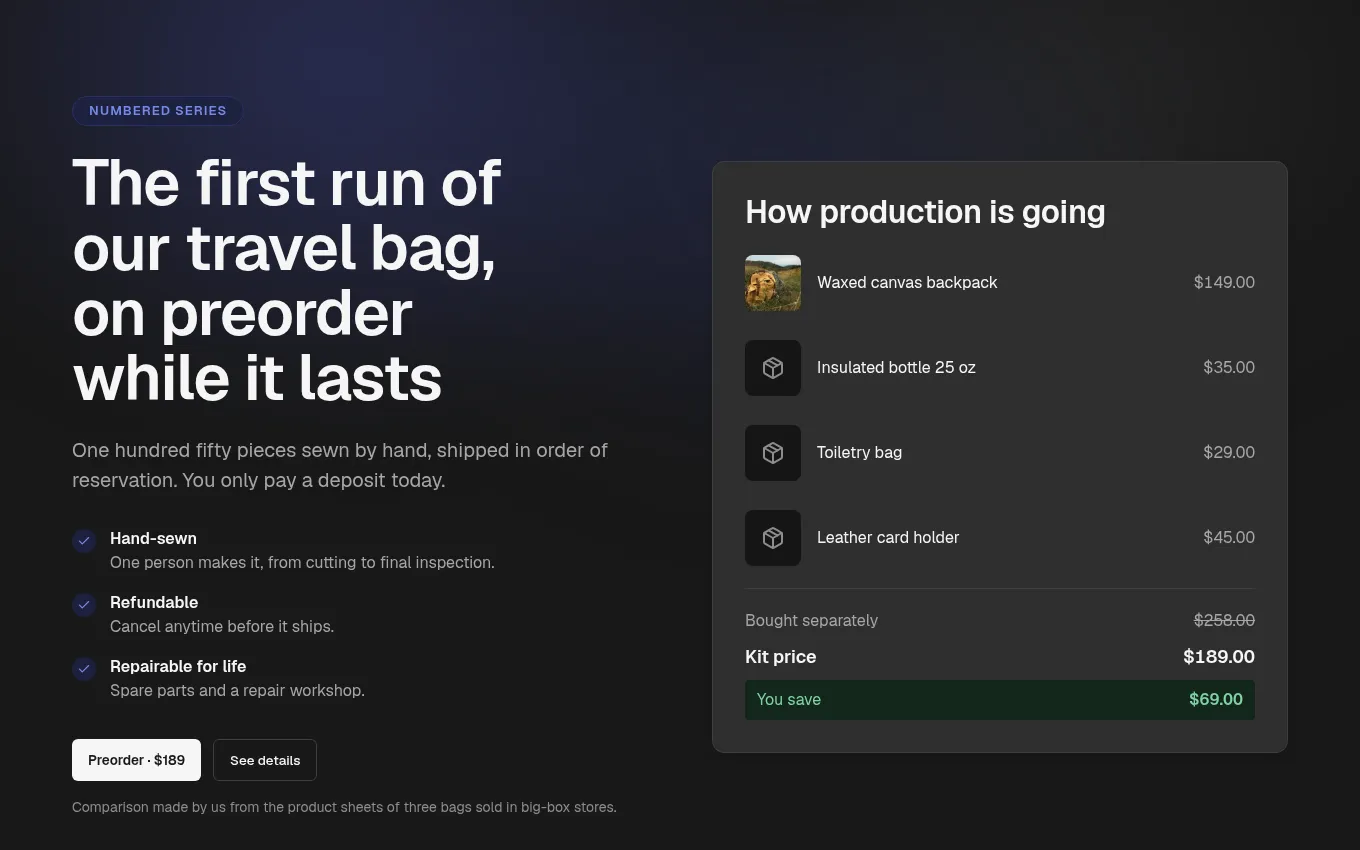Select the NUMBERED SERIES badge

[157, 111]
